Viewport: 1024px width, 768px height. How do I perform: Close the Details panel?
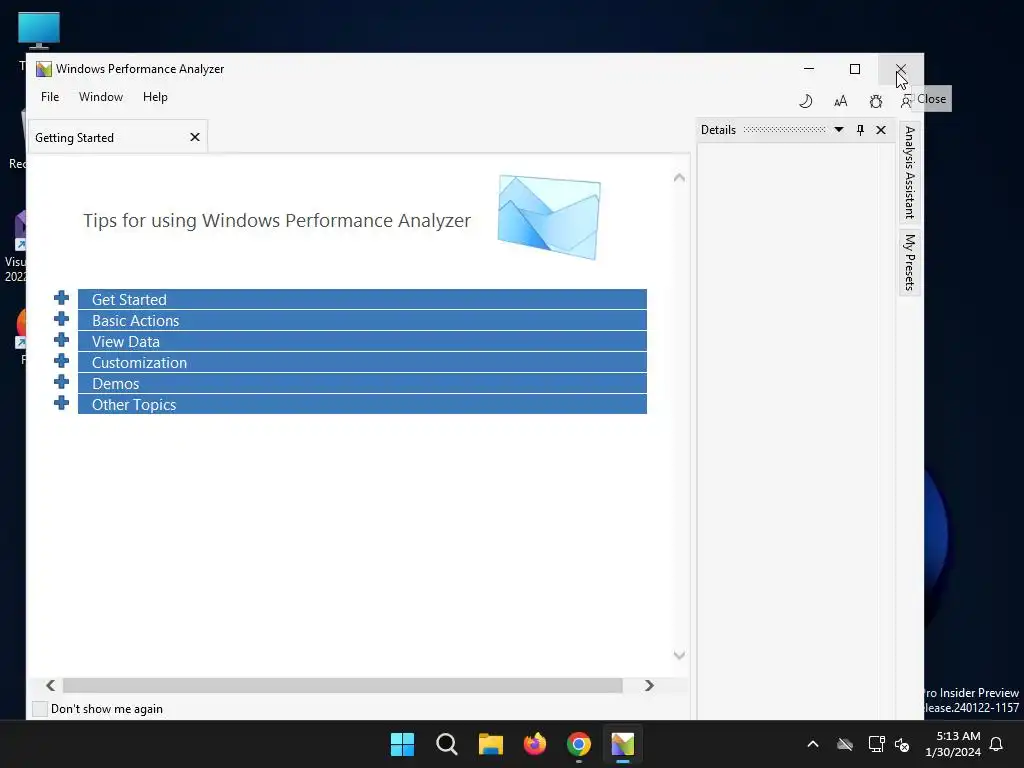click(881, 130)
